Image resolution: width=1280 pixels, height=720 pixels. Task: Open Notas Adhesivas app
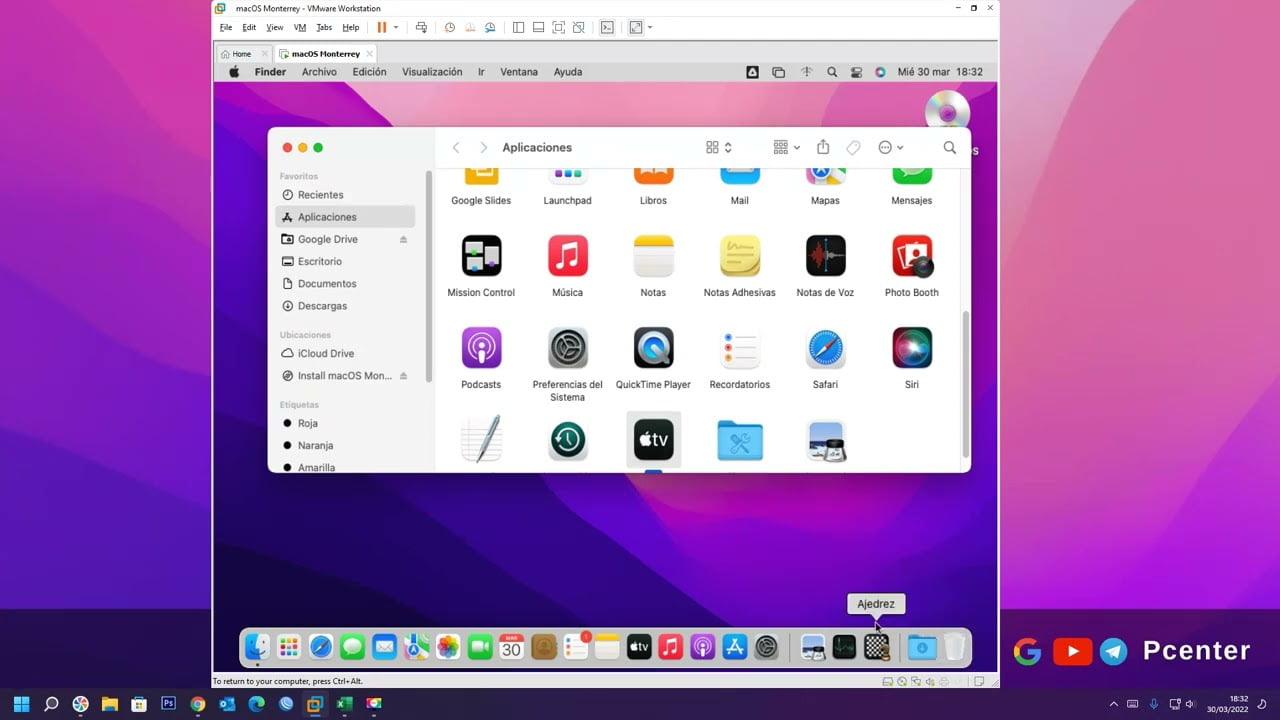(x=739, y=256)
